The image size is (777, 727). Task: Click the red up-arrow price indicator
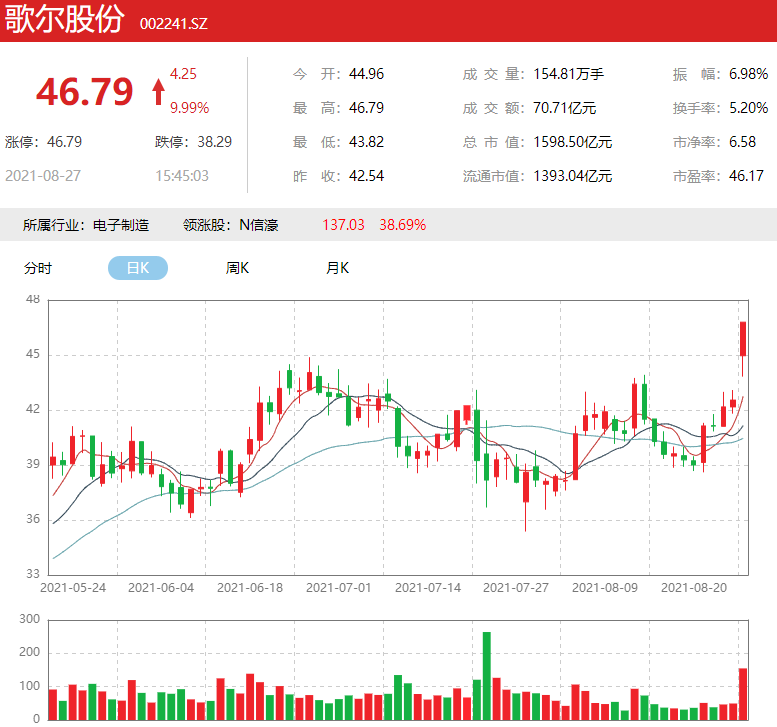(x=159, y=92)
